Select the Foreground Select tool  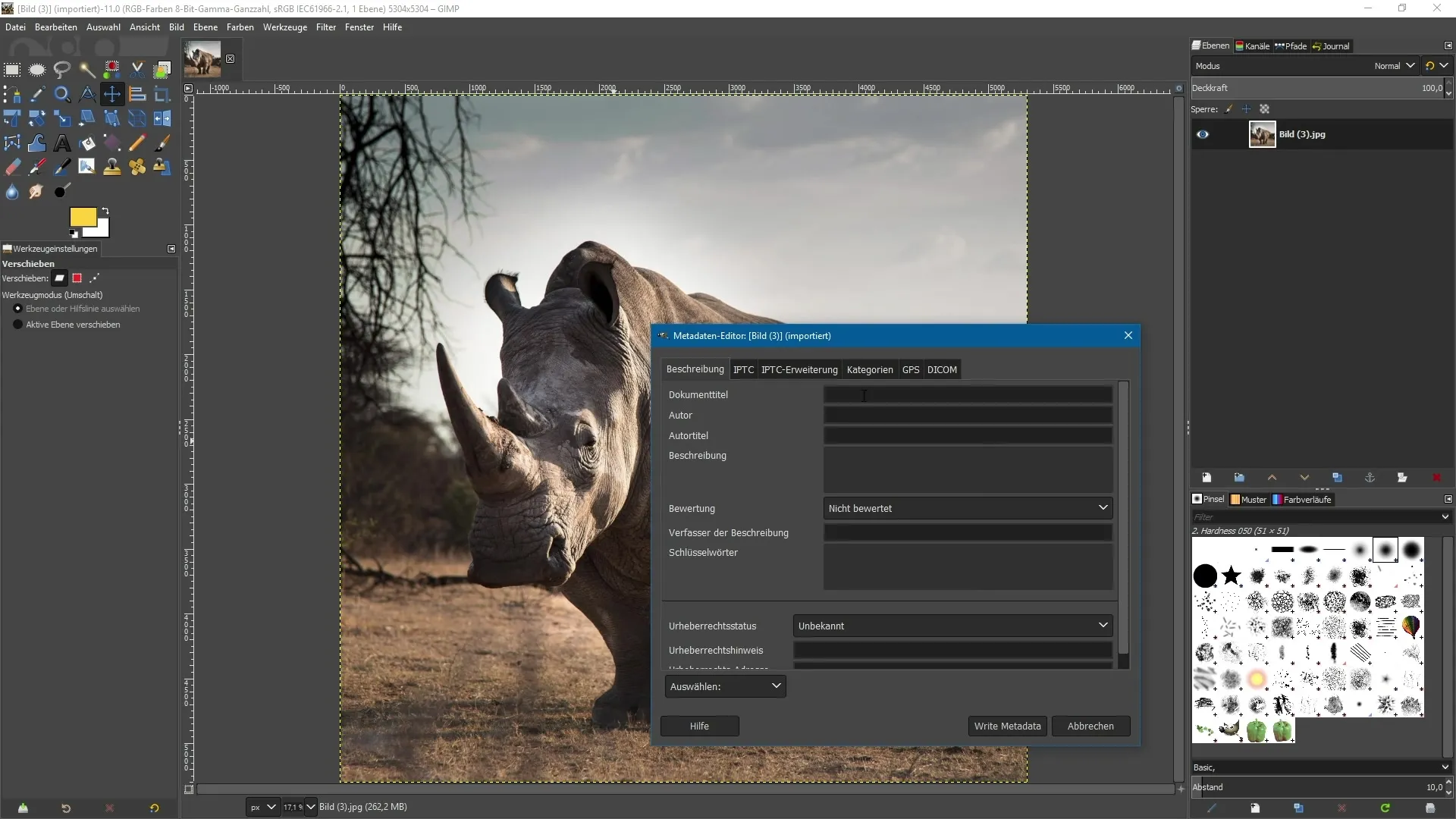[x=162, y=70]
